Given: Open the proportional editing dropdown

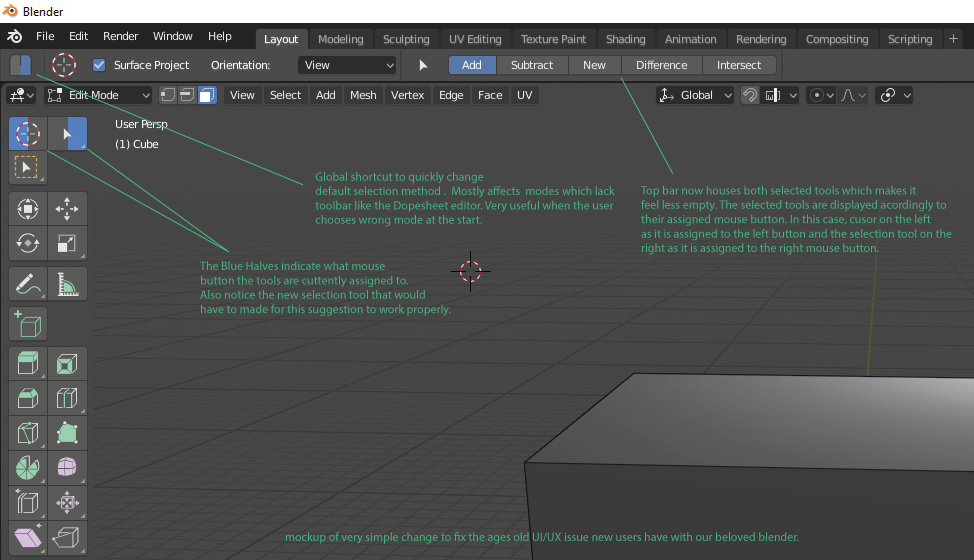Looking at the screenshot, I should [x=821, y=95].
